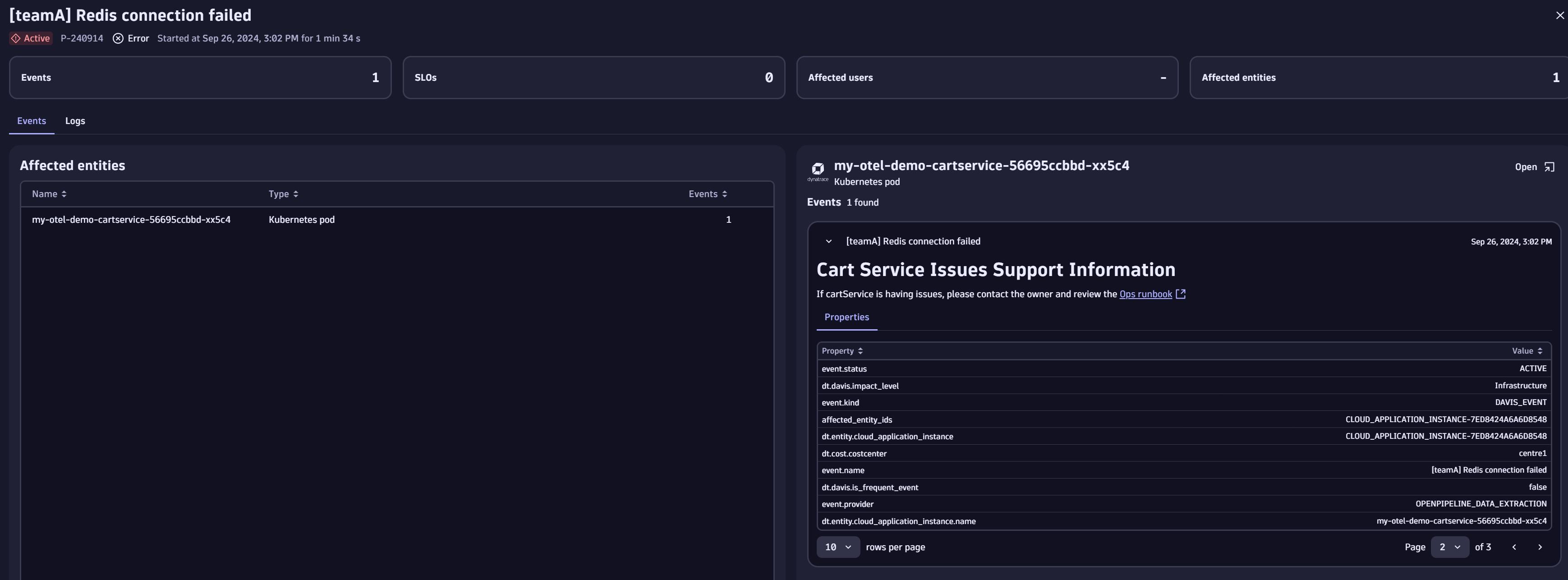Click the event.kind property row
The height and width of the screenshot is (580, 1568).
(x=1184, y=403)
